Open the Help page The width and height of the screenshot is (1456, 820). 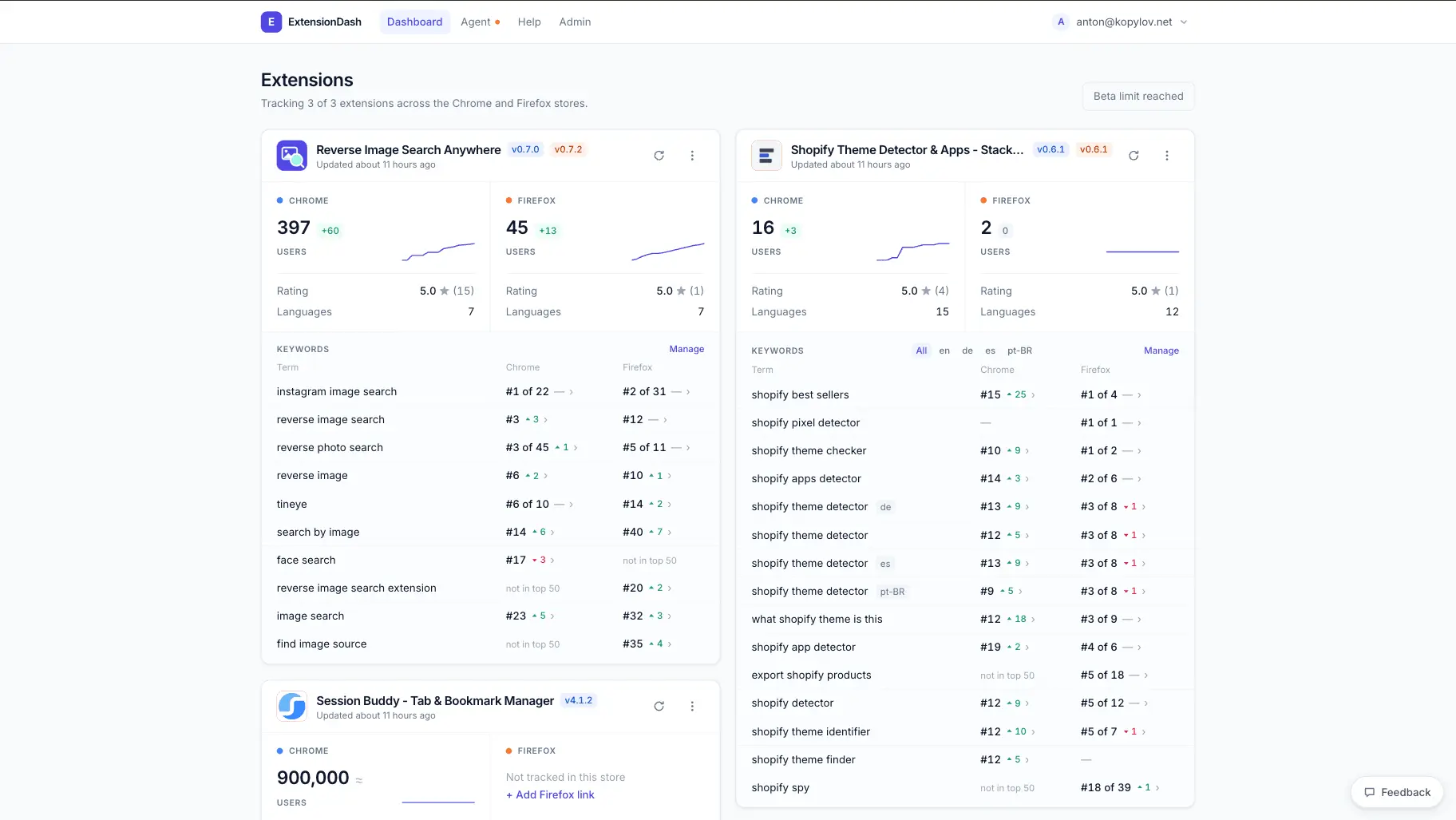click(529, 22)
